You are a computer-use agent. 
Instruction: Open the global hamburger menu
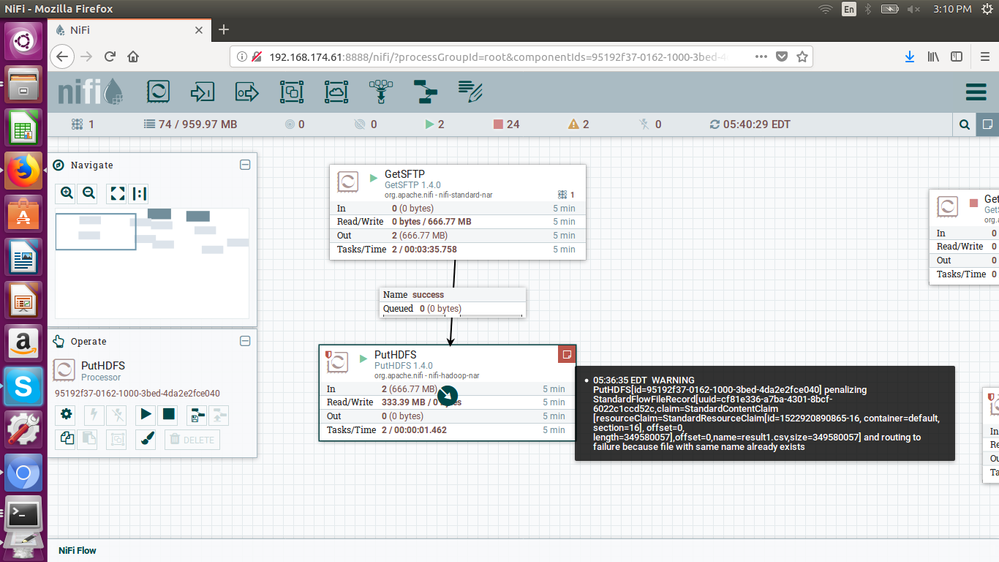976,93
